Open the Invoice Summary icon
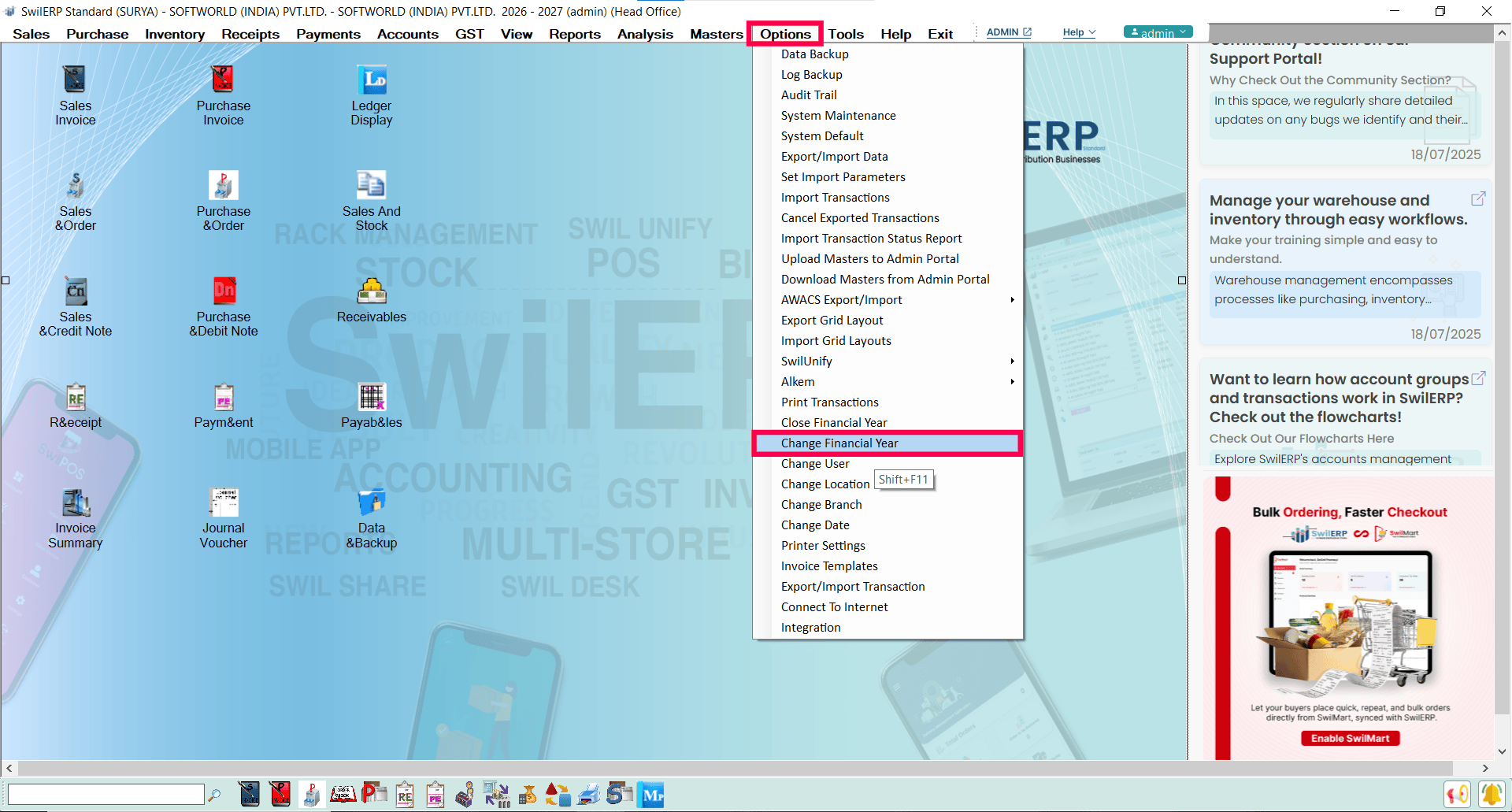 [76, 503]
